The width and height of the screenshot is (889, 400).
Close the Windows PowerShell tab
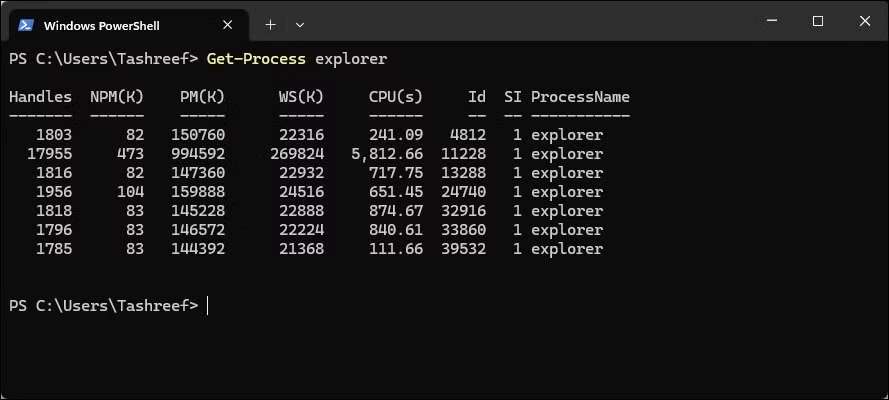(x=227, y=25)
